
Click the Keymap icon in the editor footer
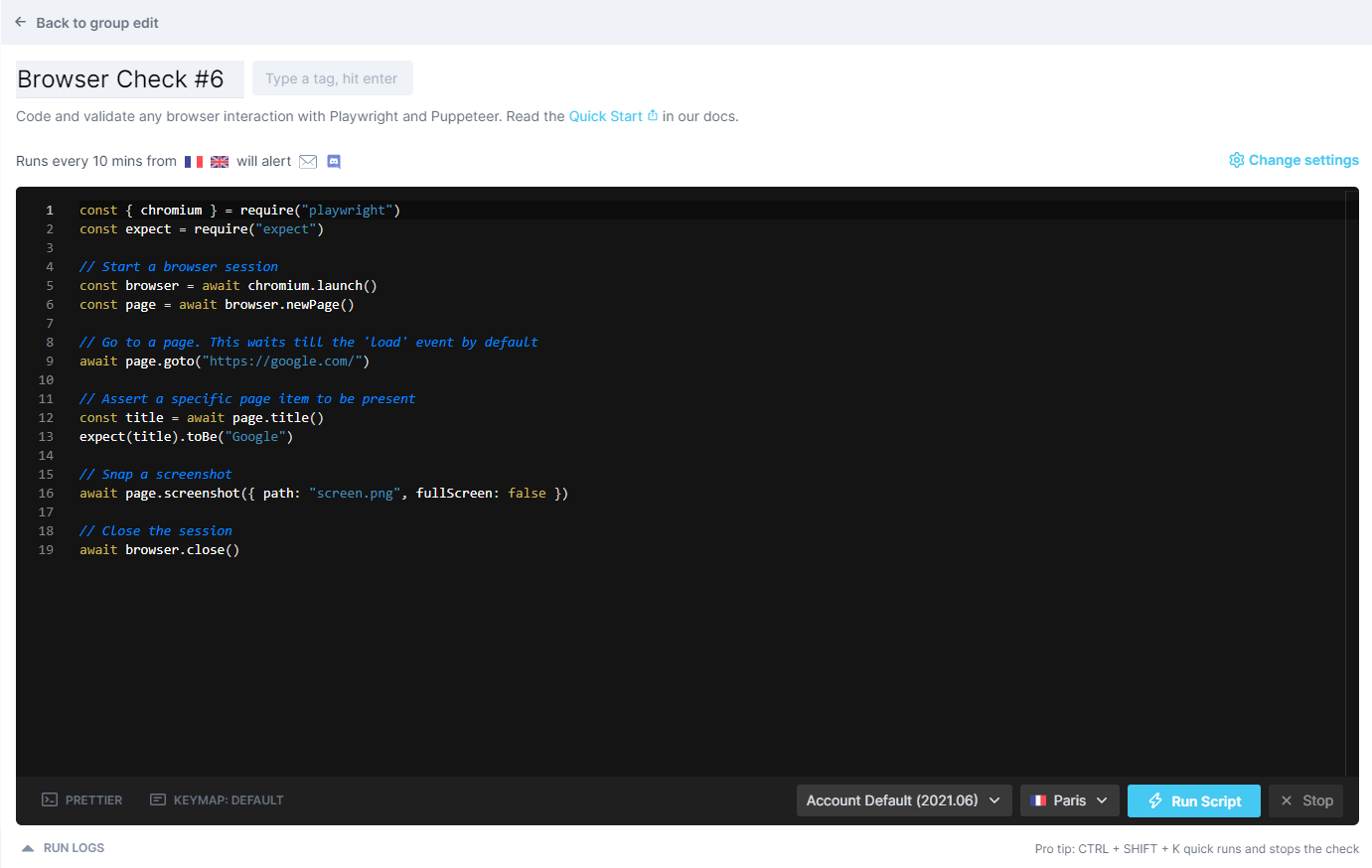click(x=156, y=799)
